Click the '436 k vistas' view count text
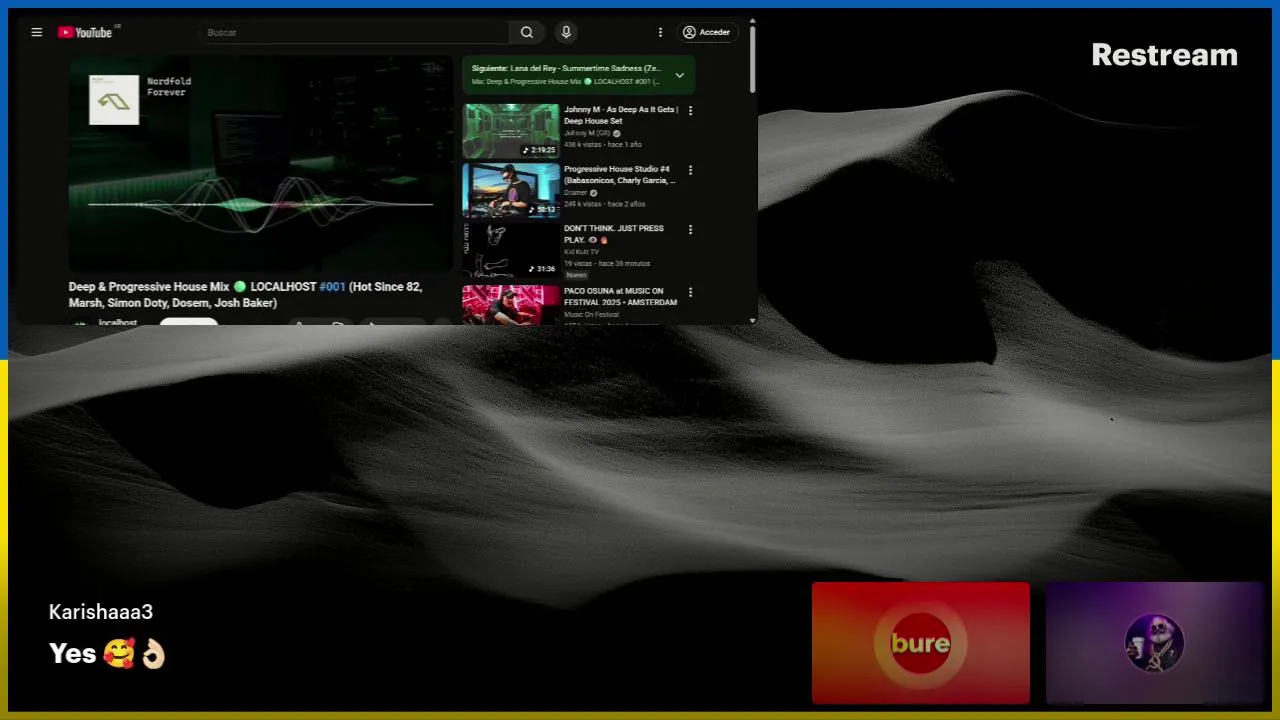The width and height of the screenshot is (1280, 720). (x=583, y=145)
